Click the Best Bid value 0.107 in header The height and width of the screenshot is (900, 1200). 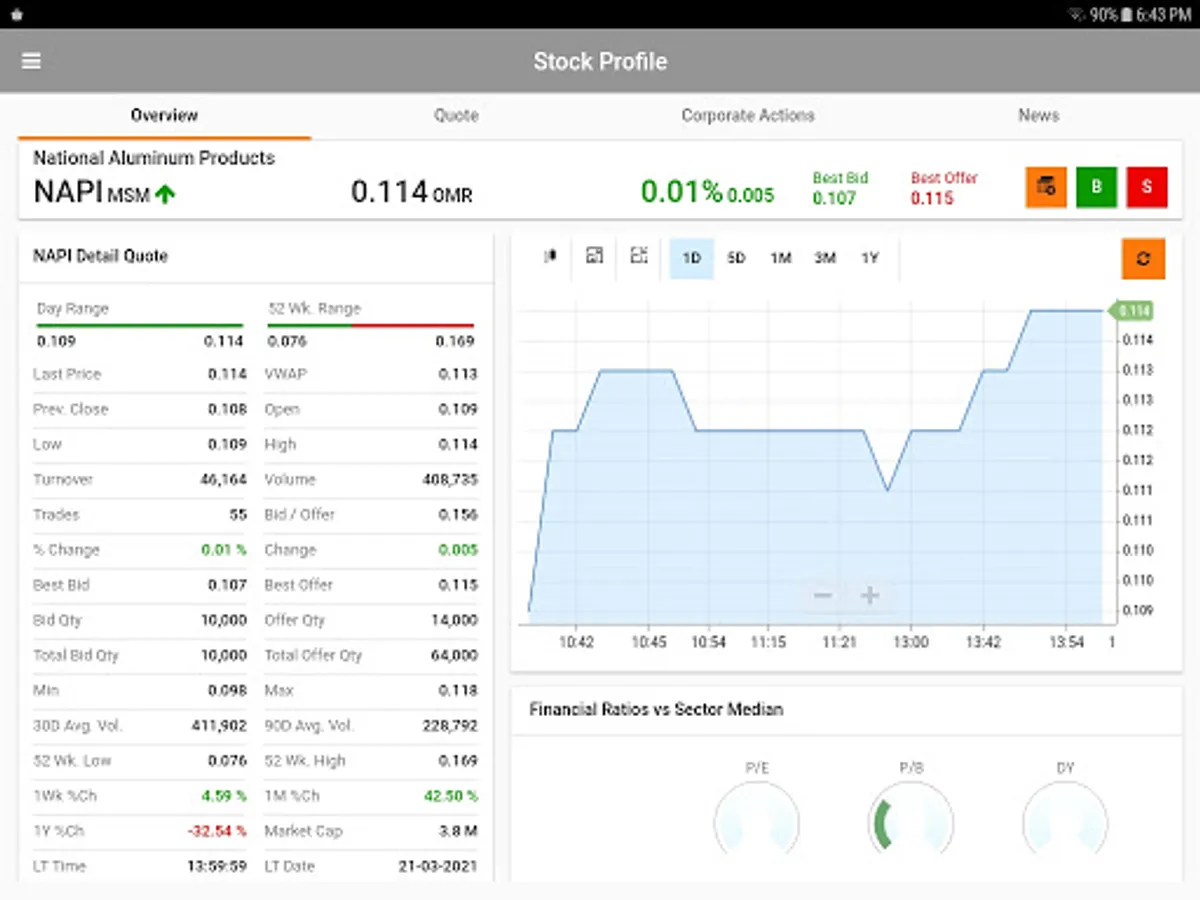point(834,198)
